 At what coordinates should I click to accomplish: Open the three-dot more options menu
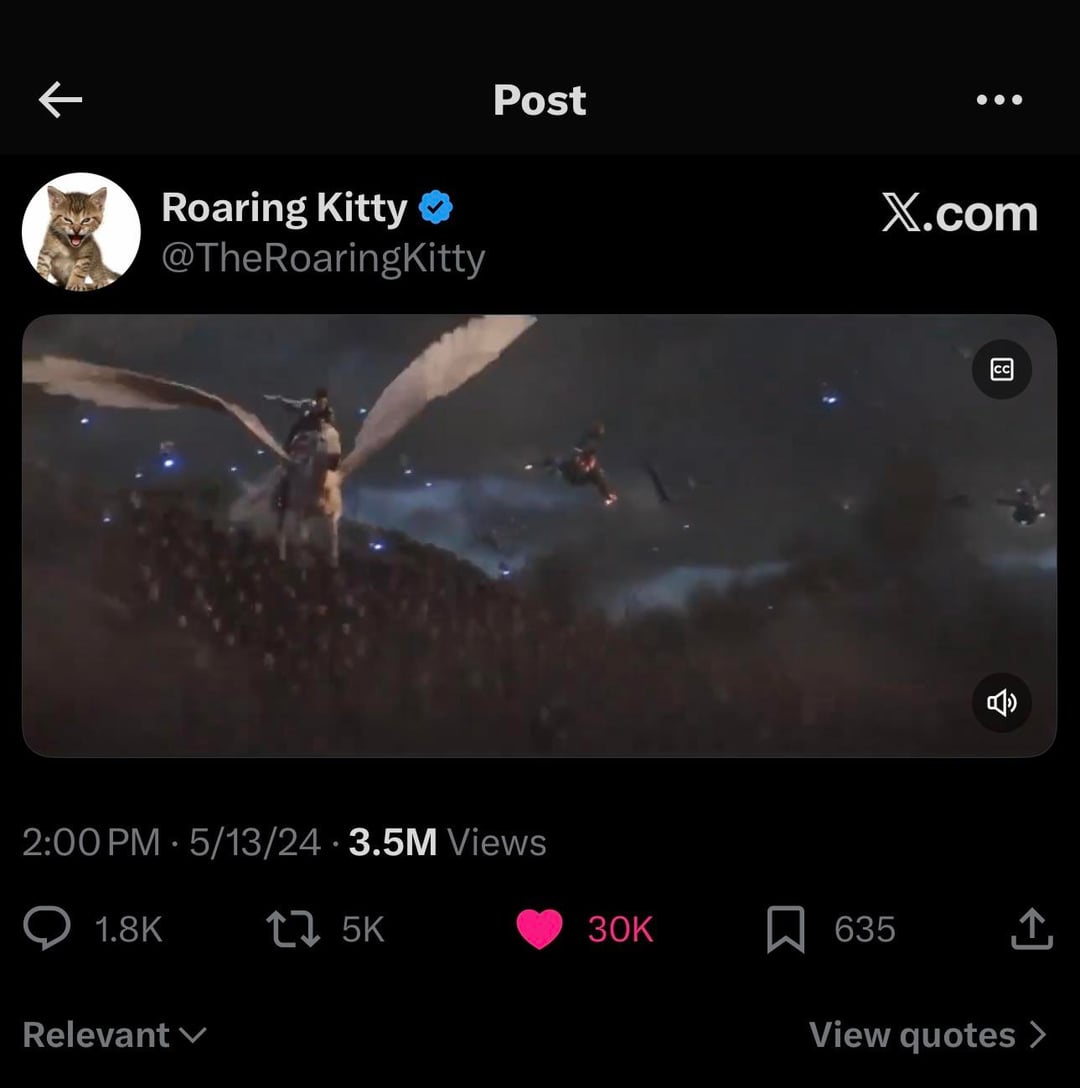[999, 100]
